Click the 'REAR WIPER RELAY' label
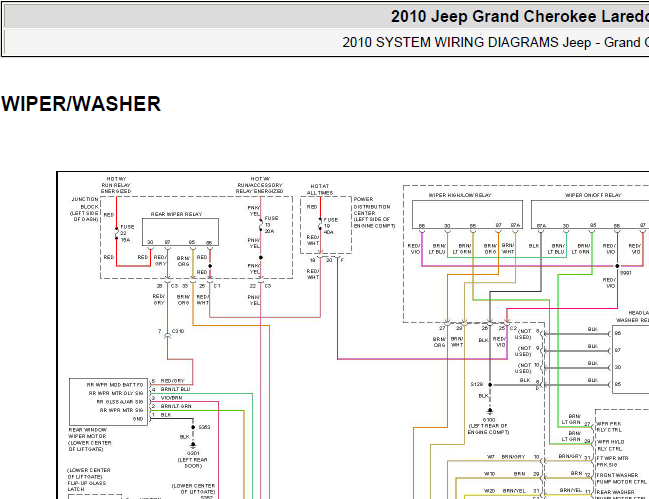 176,214
